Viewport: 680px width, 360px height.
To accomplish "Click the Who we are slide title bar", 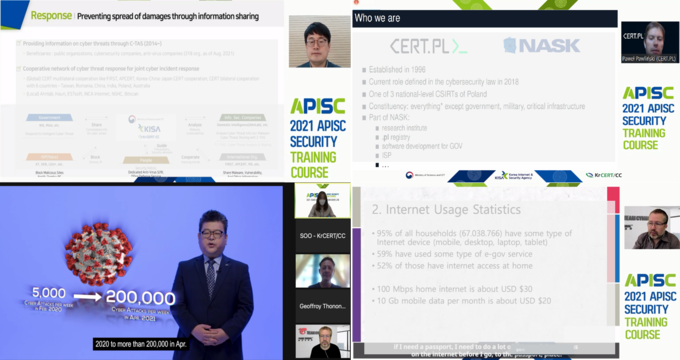I will pos(484,19).
